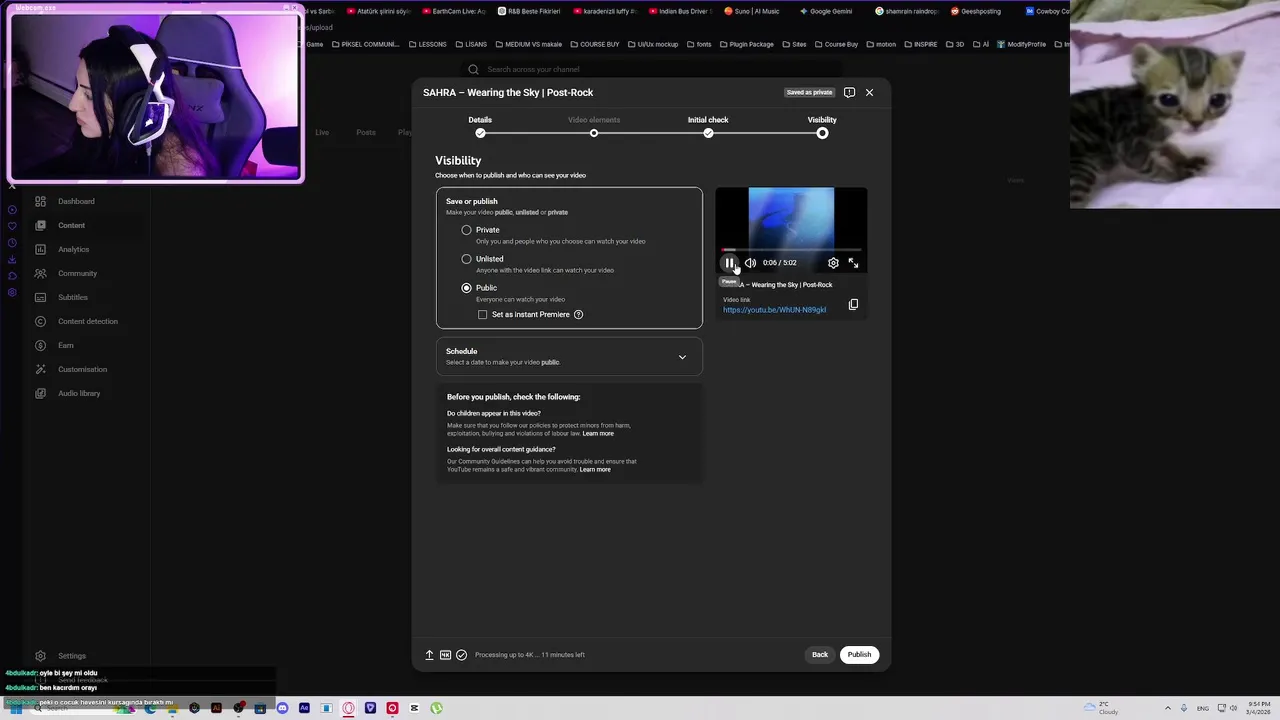Mute the preview video volume

click(x=750, y=263)
